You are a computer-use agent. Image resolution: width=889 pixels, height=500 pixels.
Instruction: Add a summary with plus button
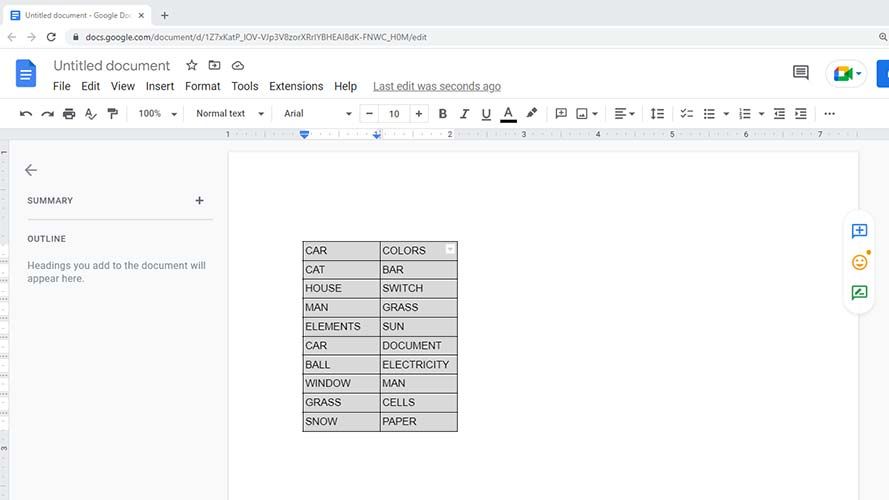199,201
